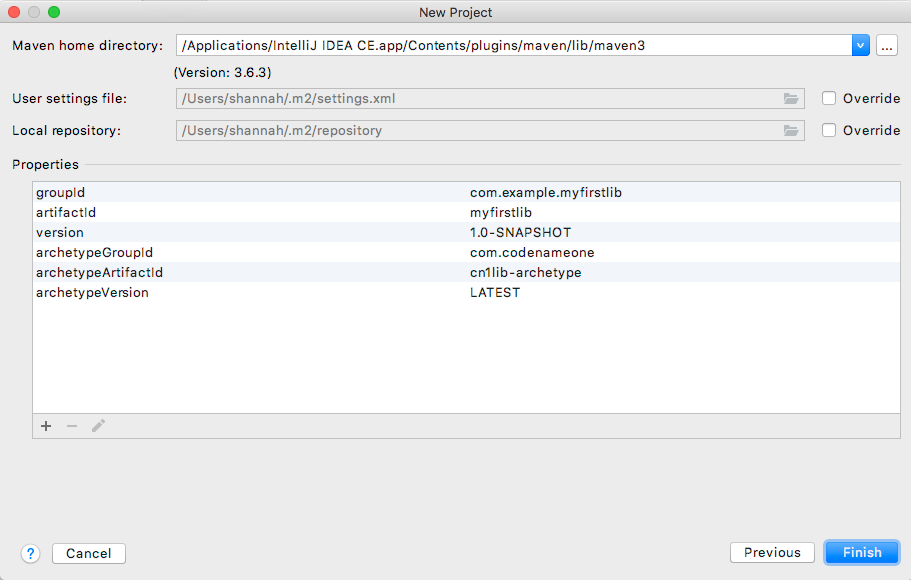Click the Maven home directory combo box

coord(500,45)
